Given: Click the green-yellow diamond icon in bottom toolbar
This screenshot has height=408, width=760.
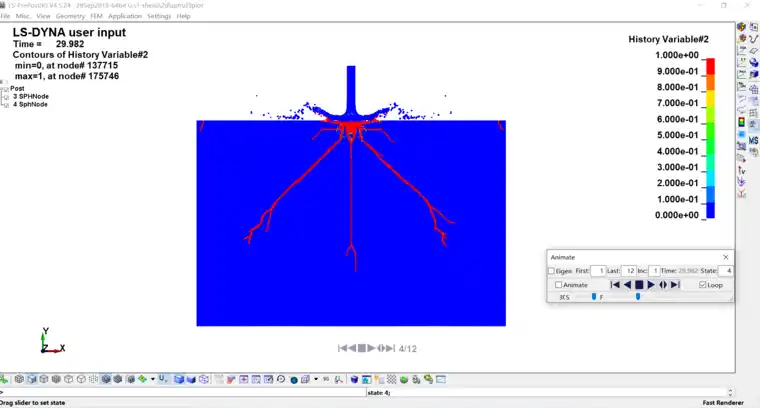Looking at the screenshot, I should (142, 379).
